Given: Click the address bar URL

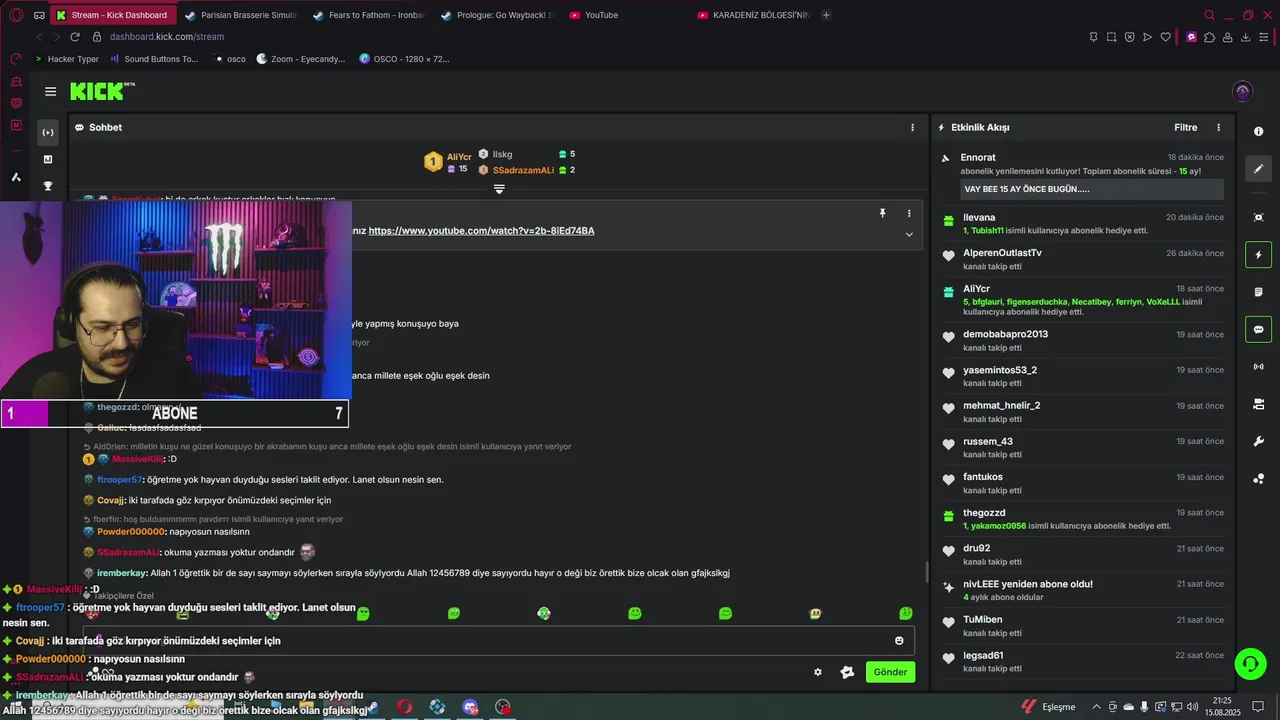Looking at the screenshot, I should coord(167,37).
